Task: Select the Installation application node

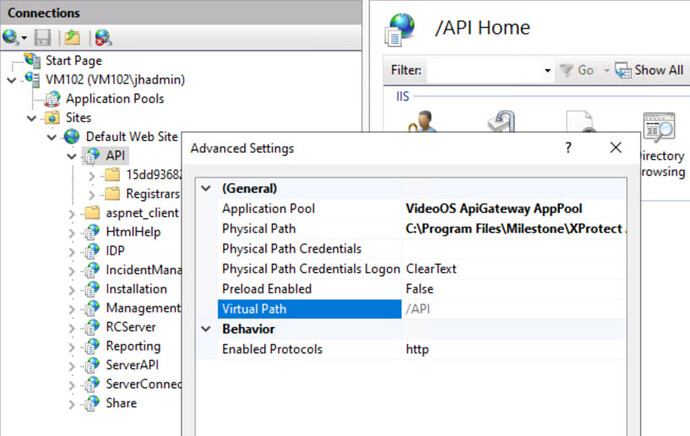Action: pyautogui.click(x=136, y=289)
